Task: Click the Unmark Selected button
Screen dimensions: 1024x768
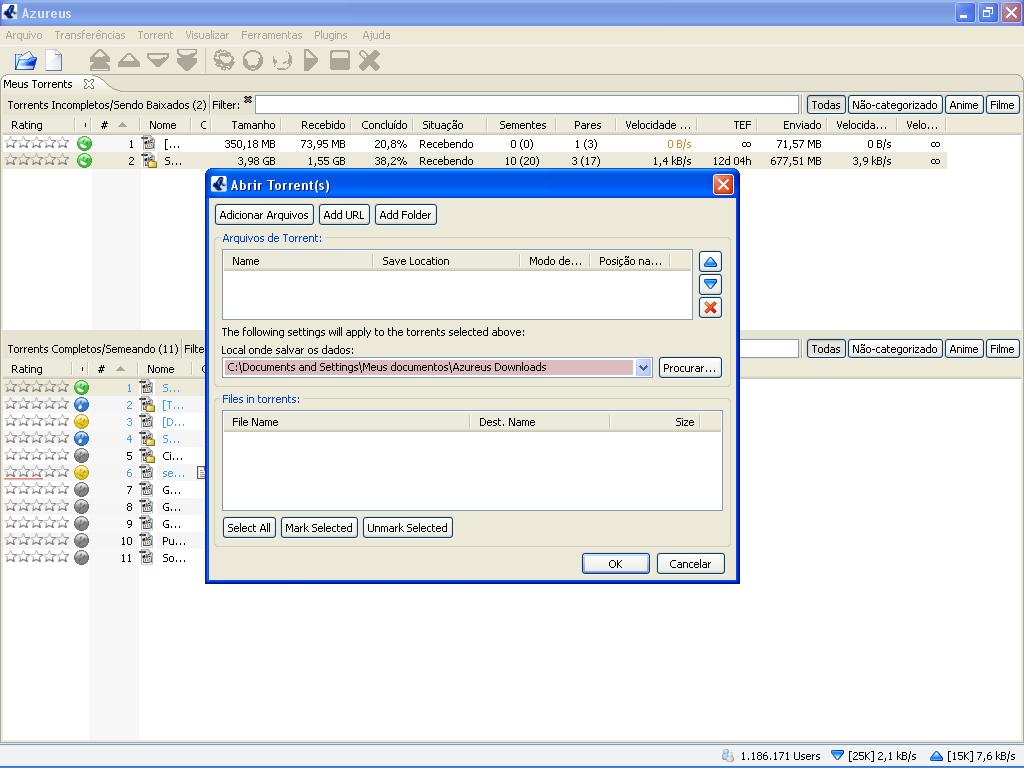Action: click(x=407, y=528)
